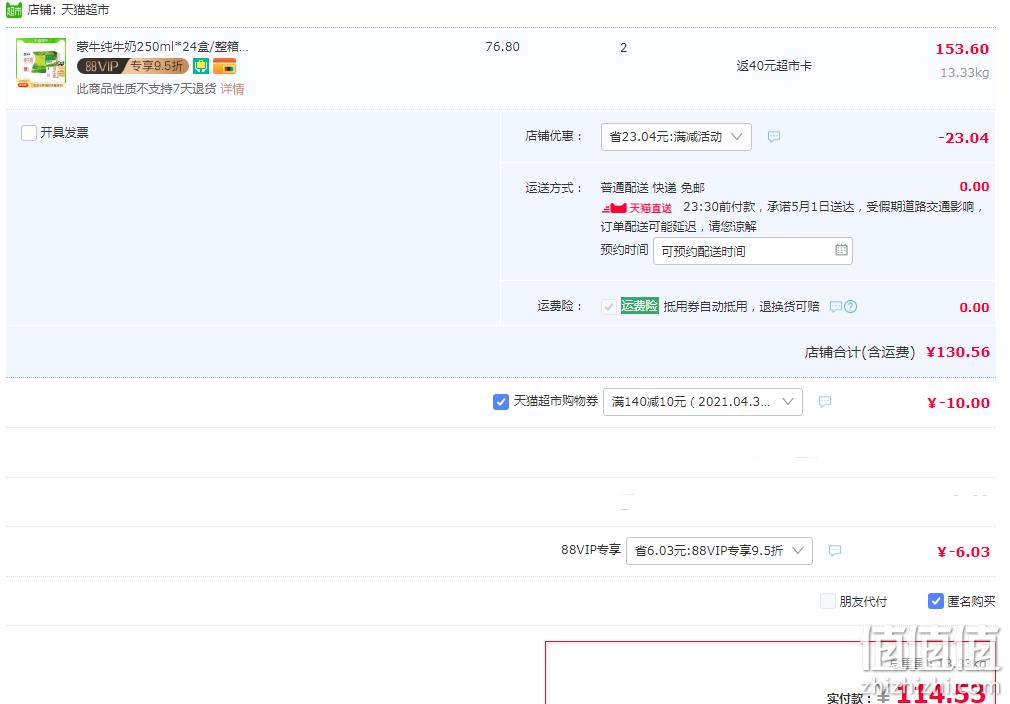Click the question mark help icon for 运费险
The height and width of the screenshot is (704, 1010).
[x=851, y=307]
